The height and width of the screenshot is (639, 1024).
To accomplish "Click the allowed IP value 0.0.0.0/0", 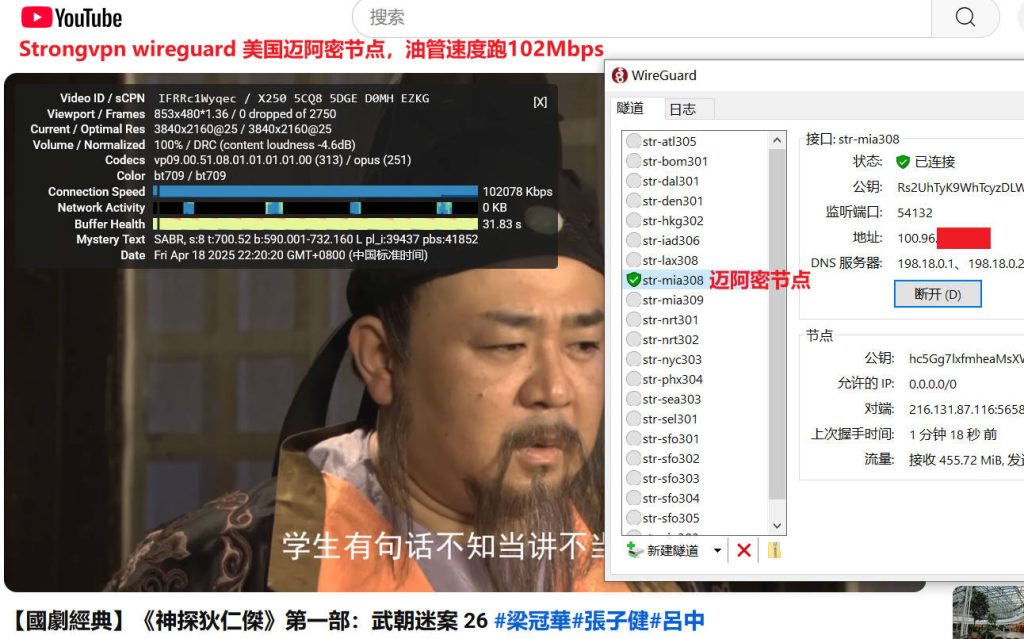I will (x=933, y=384).
